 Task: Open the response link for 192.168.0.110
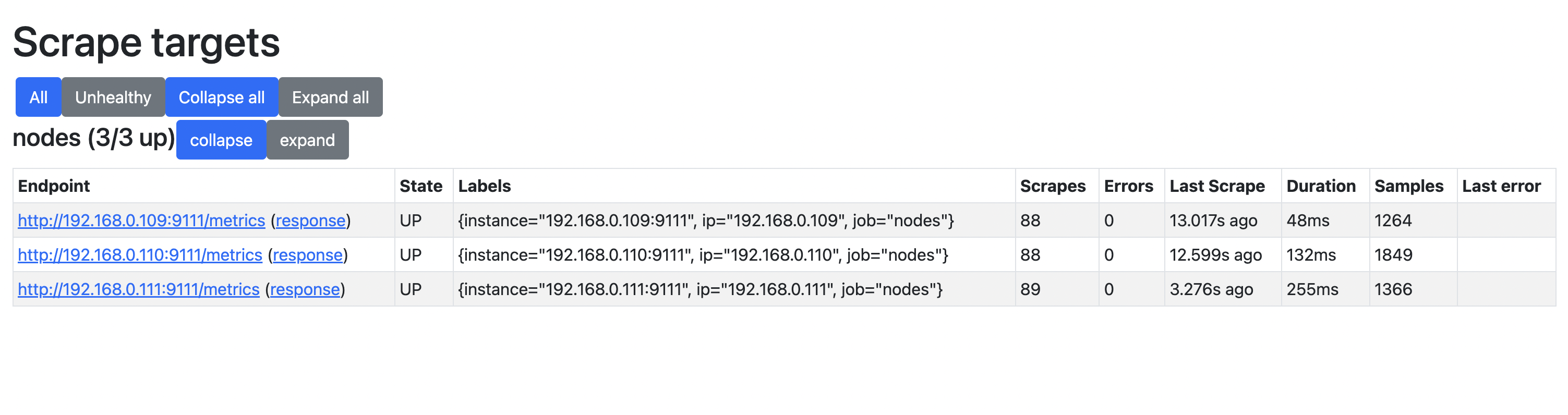[307, 255]
